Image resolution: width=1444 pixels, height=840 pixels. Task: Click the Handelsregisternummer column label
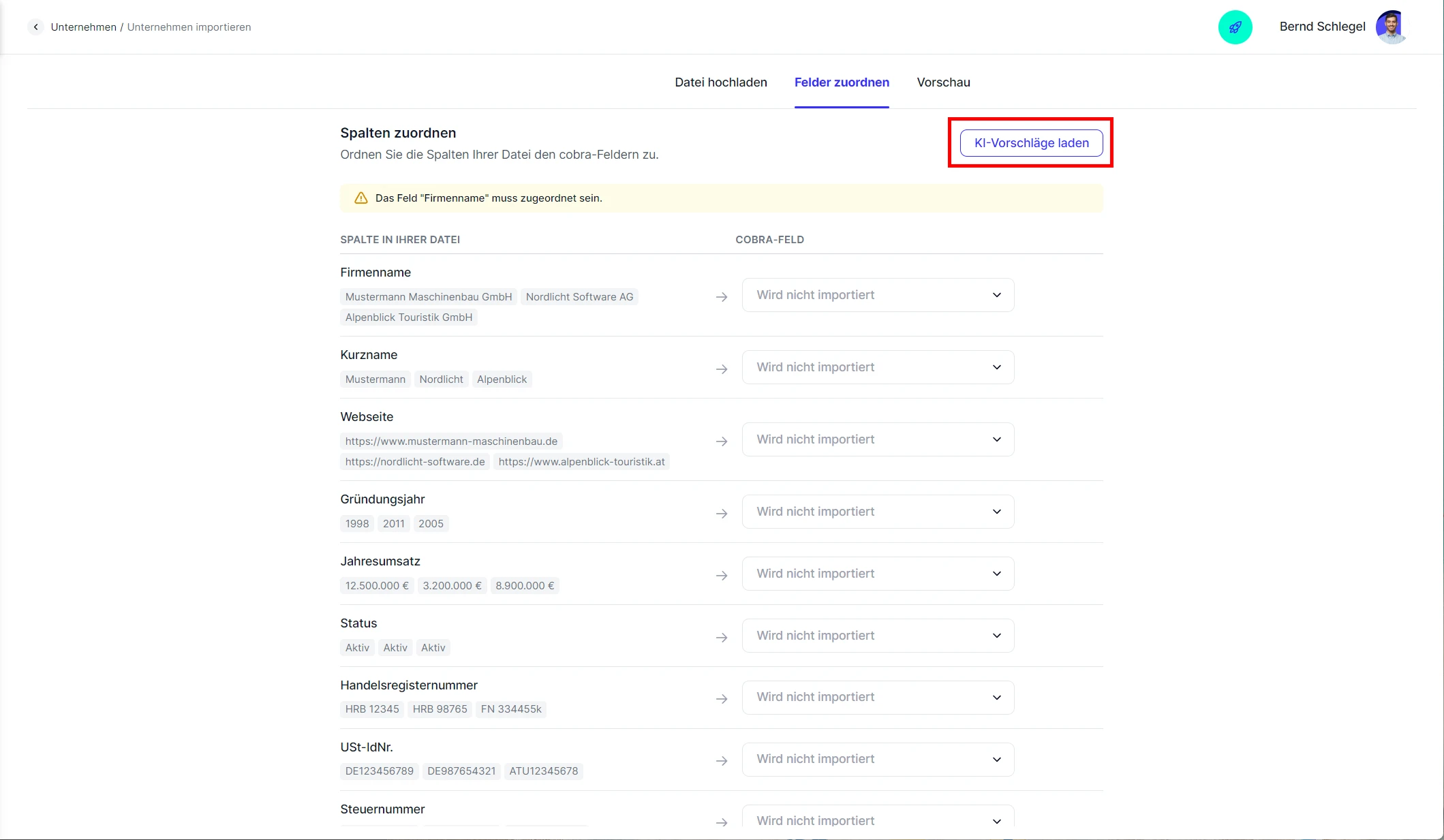point(409,685)
